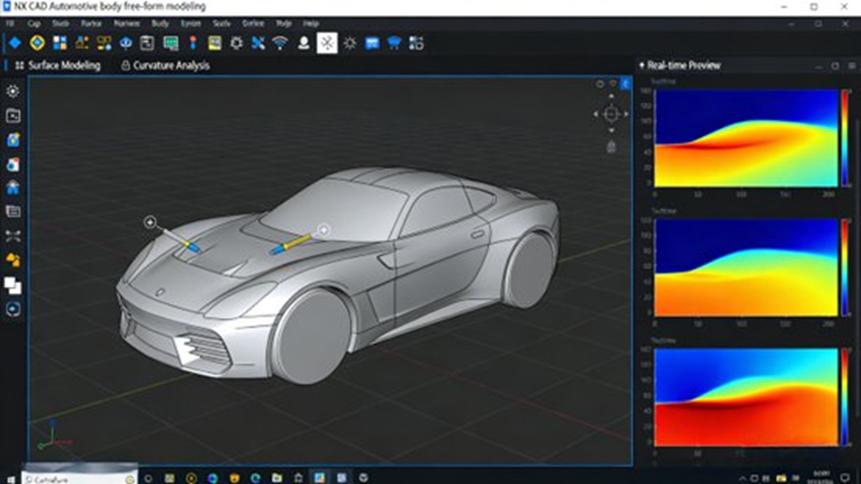The image size is (861, 484).
Task: Click the gear icon in top toolbar
Action: tap(236, 43)
